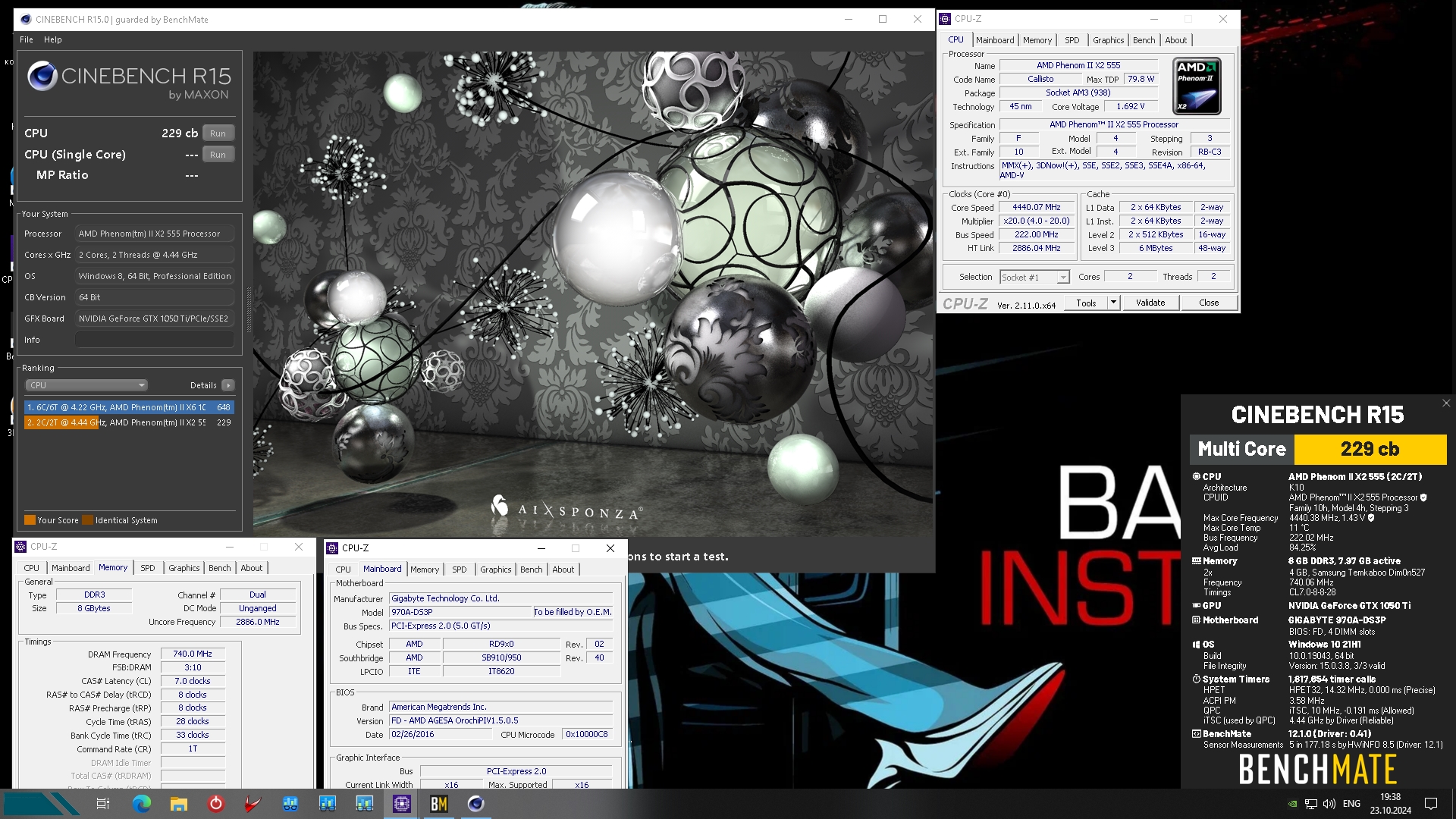Click the red power icon in taskbar
The width and height of the screenshot is (1456, 819).
tap(216, 804)
